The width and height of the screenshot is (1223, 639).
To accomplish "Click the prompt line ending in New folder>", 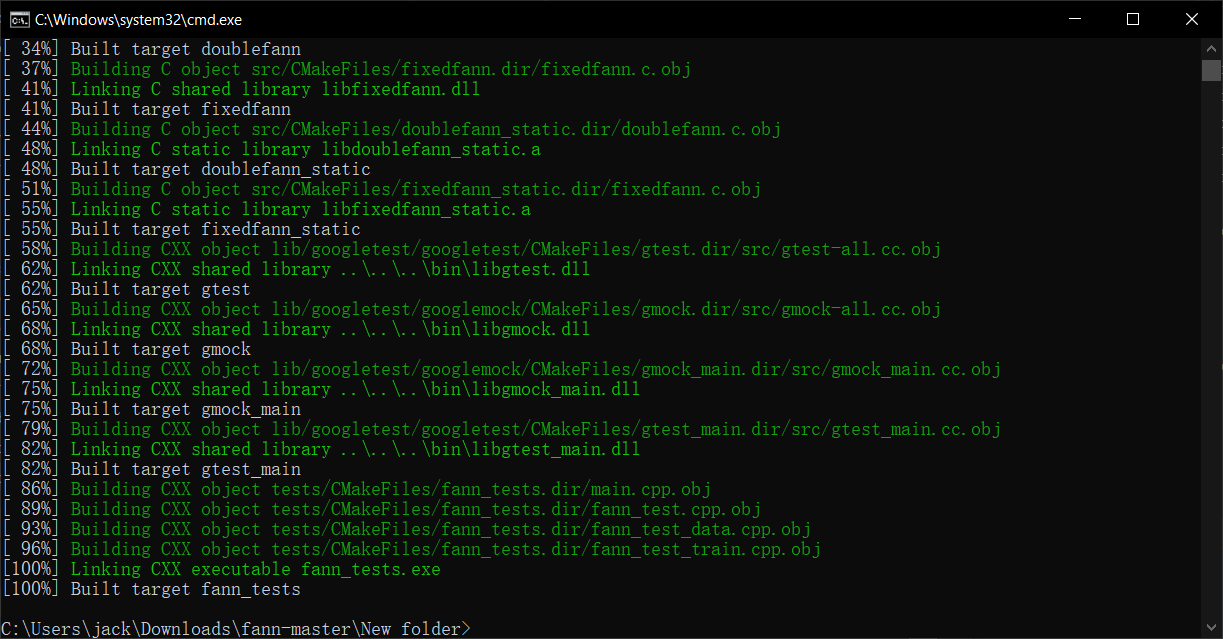I will [236, 629].
